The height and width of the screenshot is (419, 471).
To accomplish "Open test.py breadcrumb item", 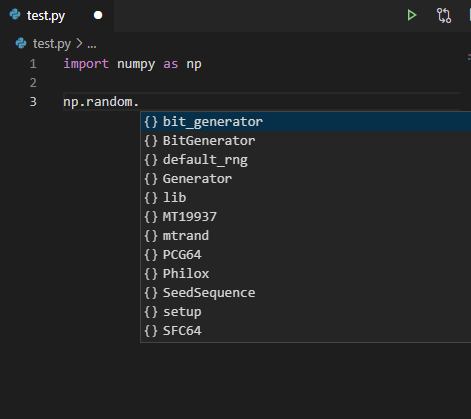I will point(52,44).
